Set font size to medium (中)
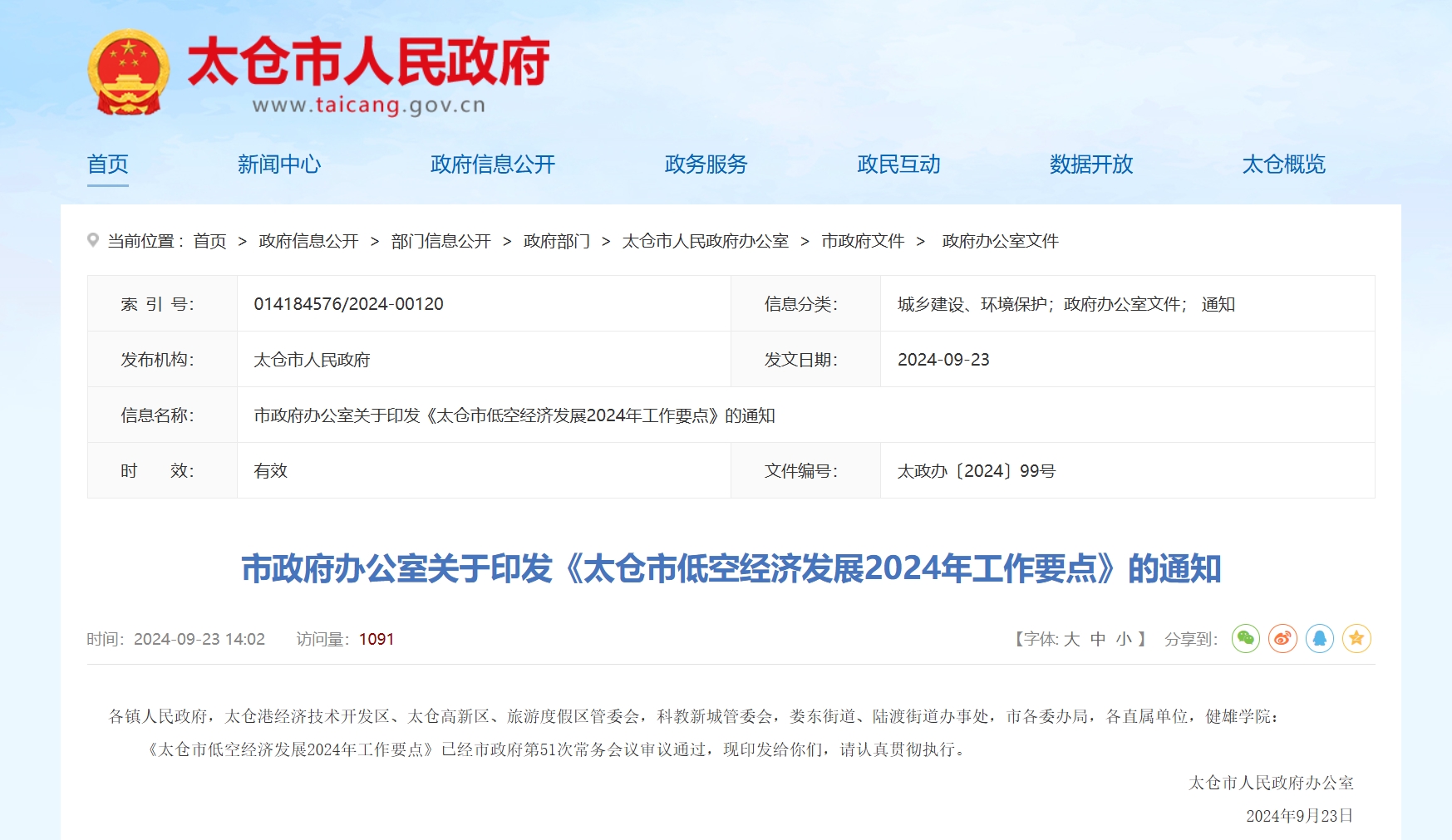 pyautogui.click(x=1098, y=639)
